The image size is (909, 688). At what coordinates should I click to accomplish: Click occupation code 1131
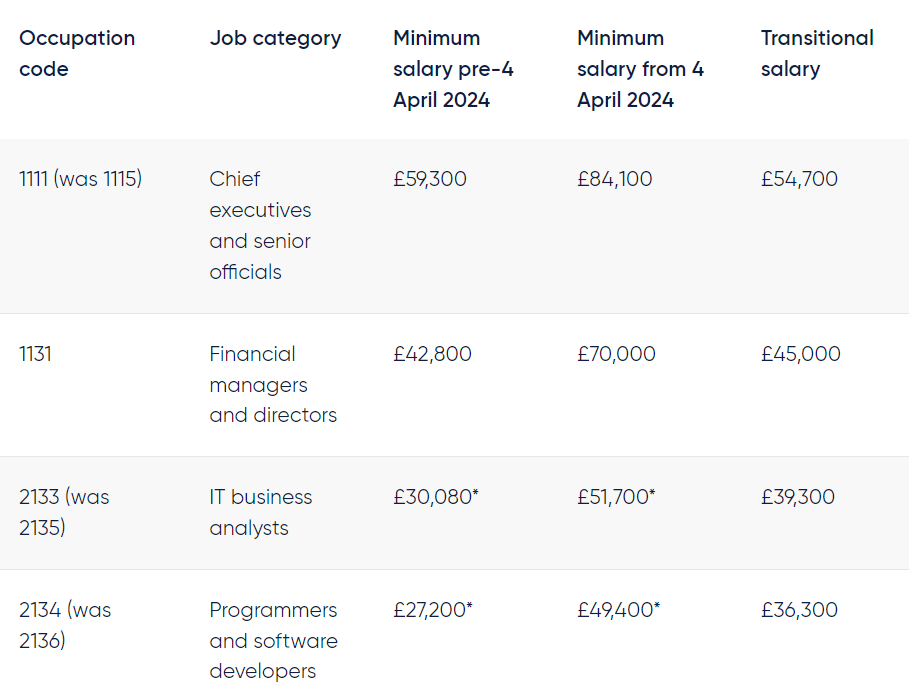pyautogui.click(x=35, y=354)
